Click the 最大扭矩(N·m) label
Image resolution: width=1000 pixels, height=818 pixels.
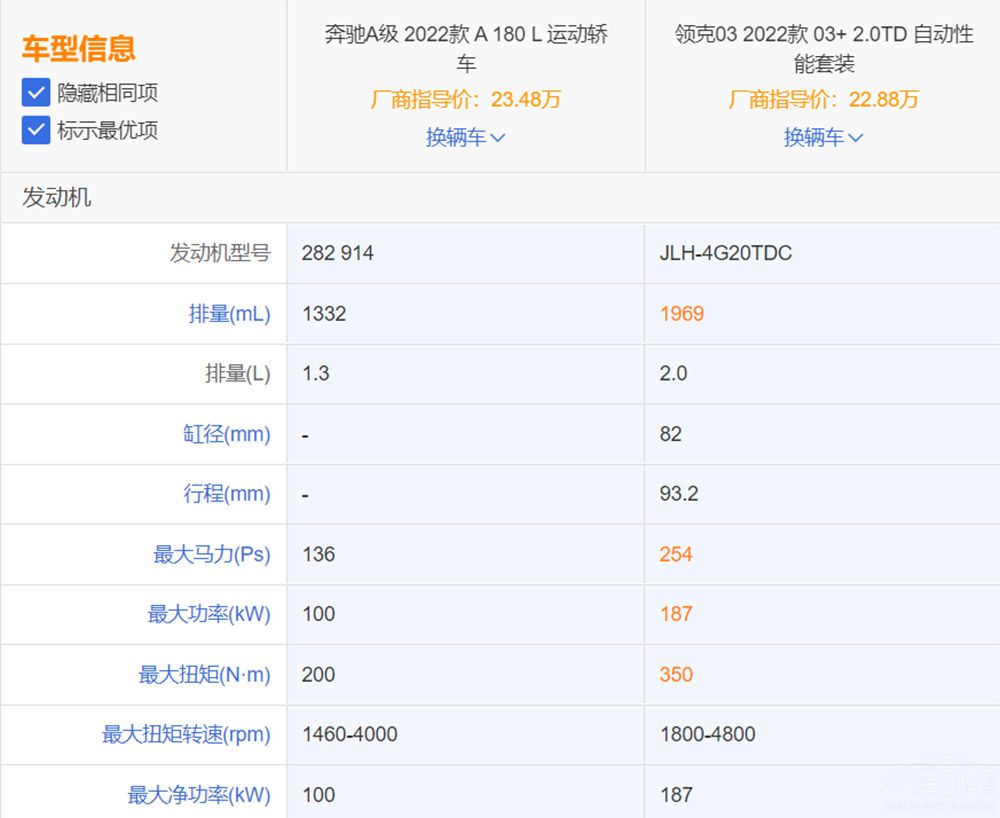click(204, 675)
